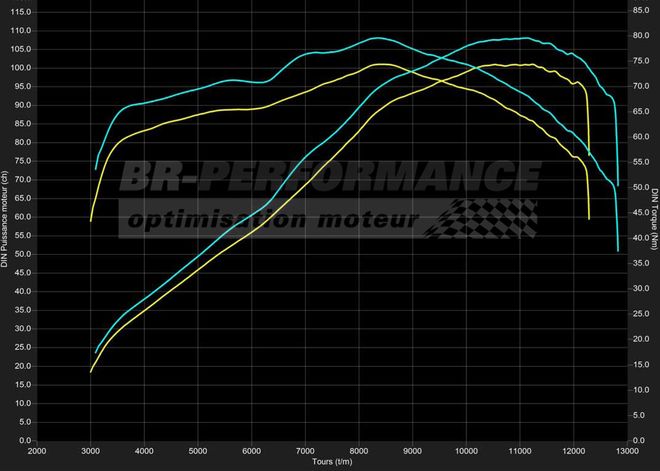Select the 'DIN Torque (Nm)' axis title
The image size is (660, 471).
pyautogui.click(x=654, y=219)
